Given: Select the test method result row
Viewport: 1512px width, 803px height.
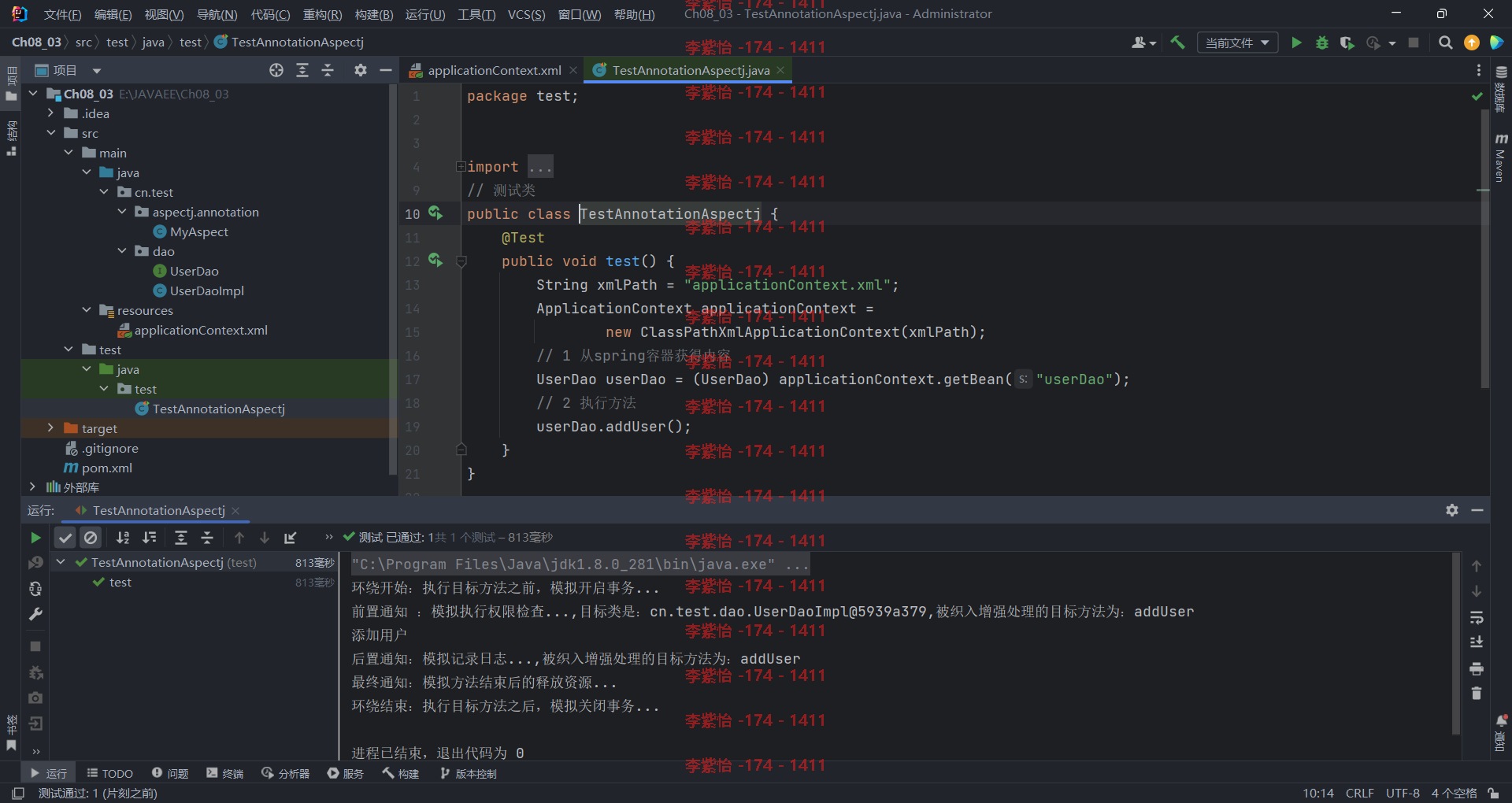Looking at the screenshot, I should tap(193, 582).
